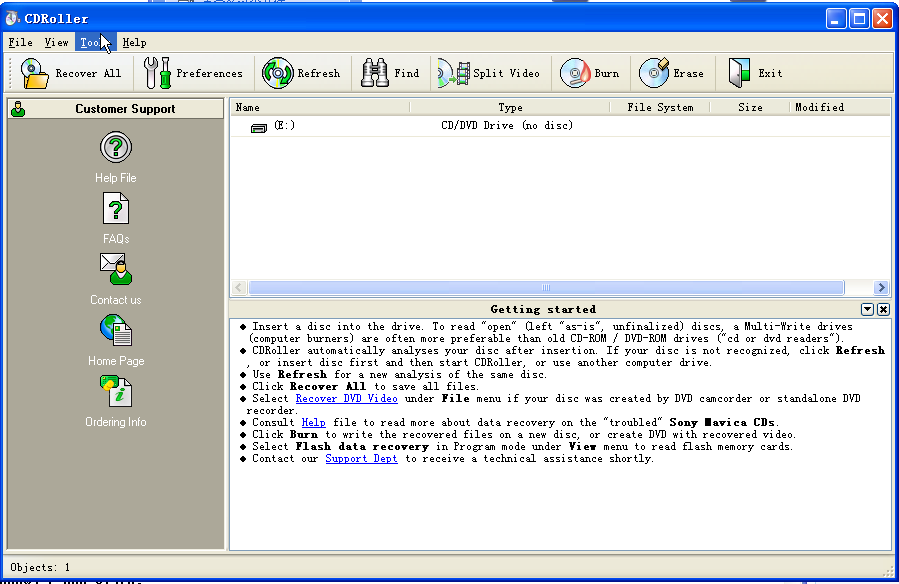Close the Getting started panel
The width and height of the screenshot is (899, 584).
[884, 309]
